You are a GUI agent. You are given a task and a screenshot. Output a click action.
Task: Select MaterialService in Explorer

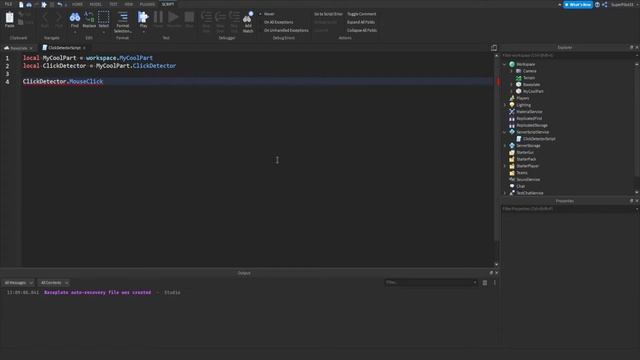(529, 112)
